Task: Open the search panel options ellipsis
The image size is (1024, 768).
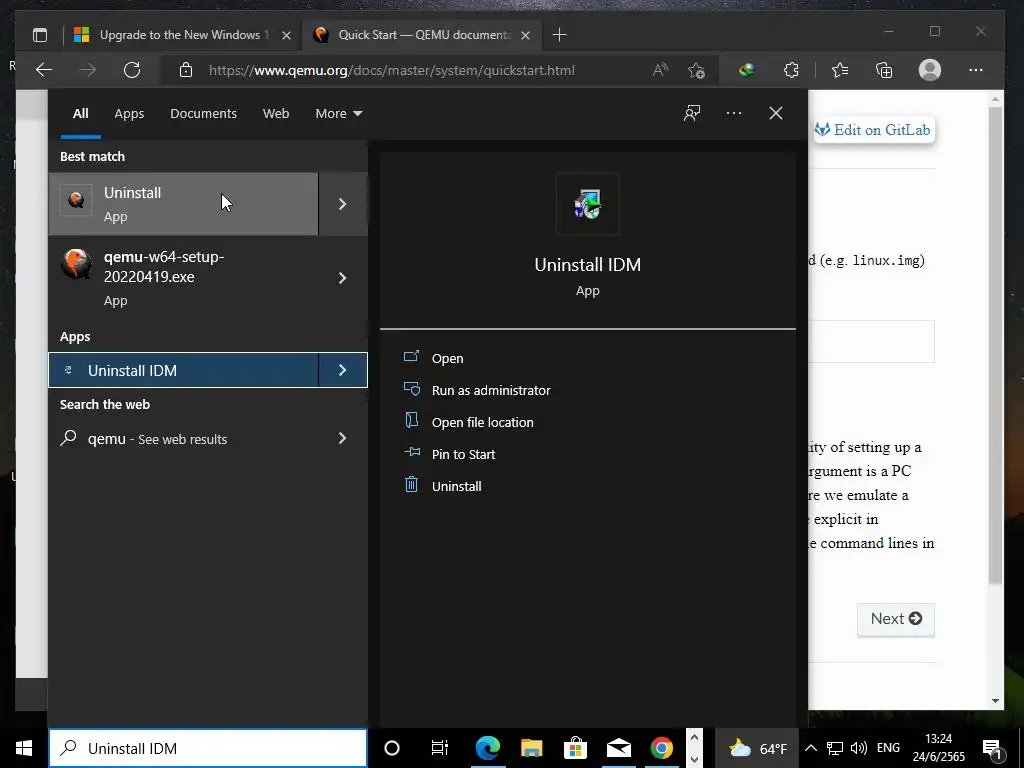Action: [x=734, y=113]
